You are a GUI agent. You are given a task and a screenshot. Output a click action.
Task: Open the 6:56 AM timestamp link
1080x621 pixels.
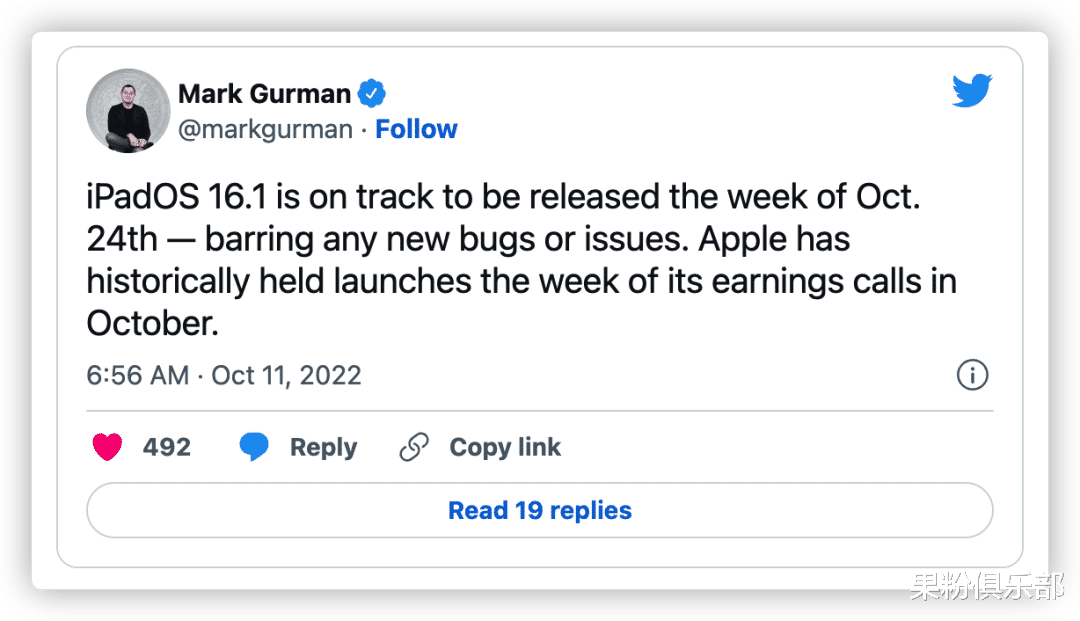tap(138, 375)
